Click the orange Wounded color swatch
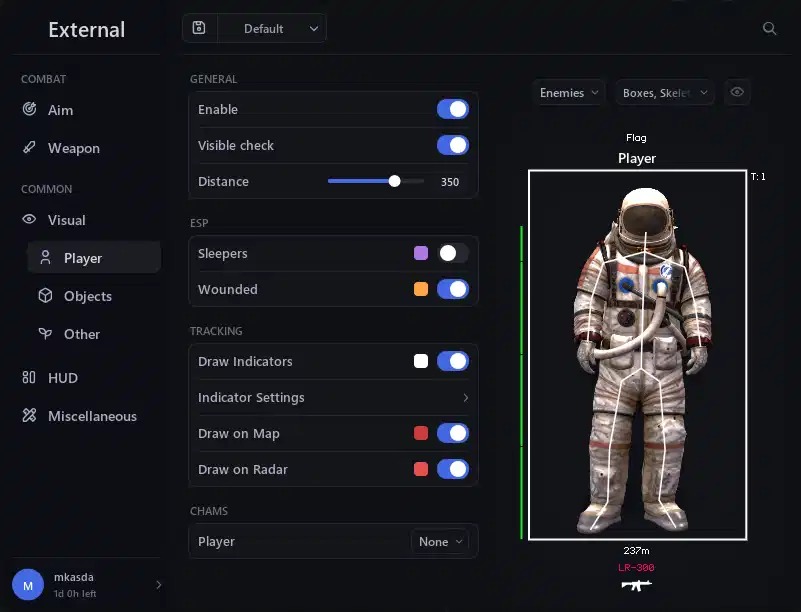The width and height of the screenshot is (801, 612). coord(421,290)
